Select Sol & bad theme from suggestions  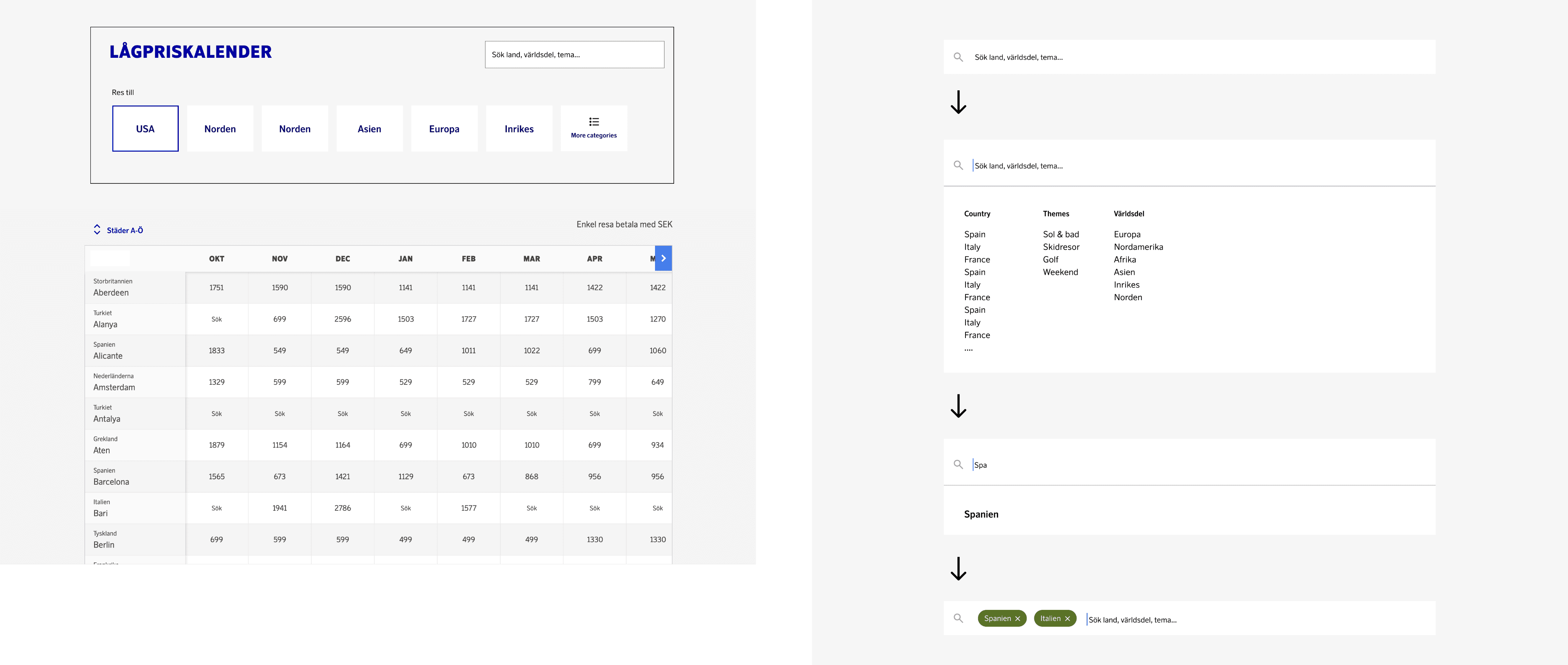coord(1060,234)
